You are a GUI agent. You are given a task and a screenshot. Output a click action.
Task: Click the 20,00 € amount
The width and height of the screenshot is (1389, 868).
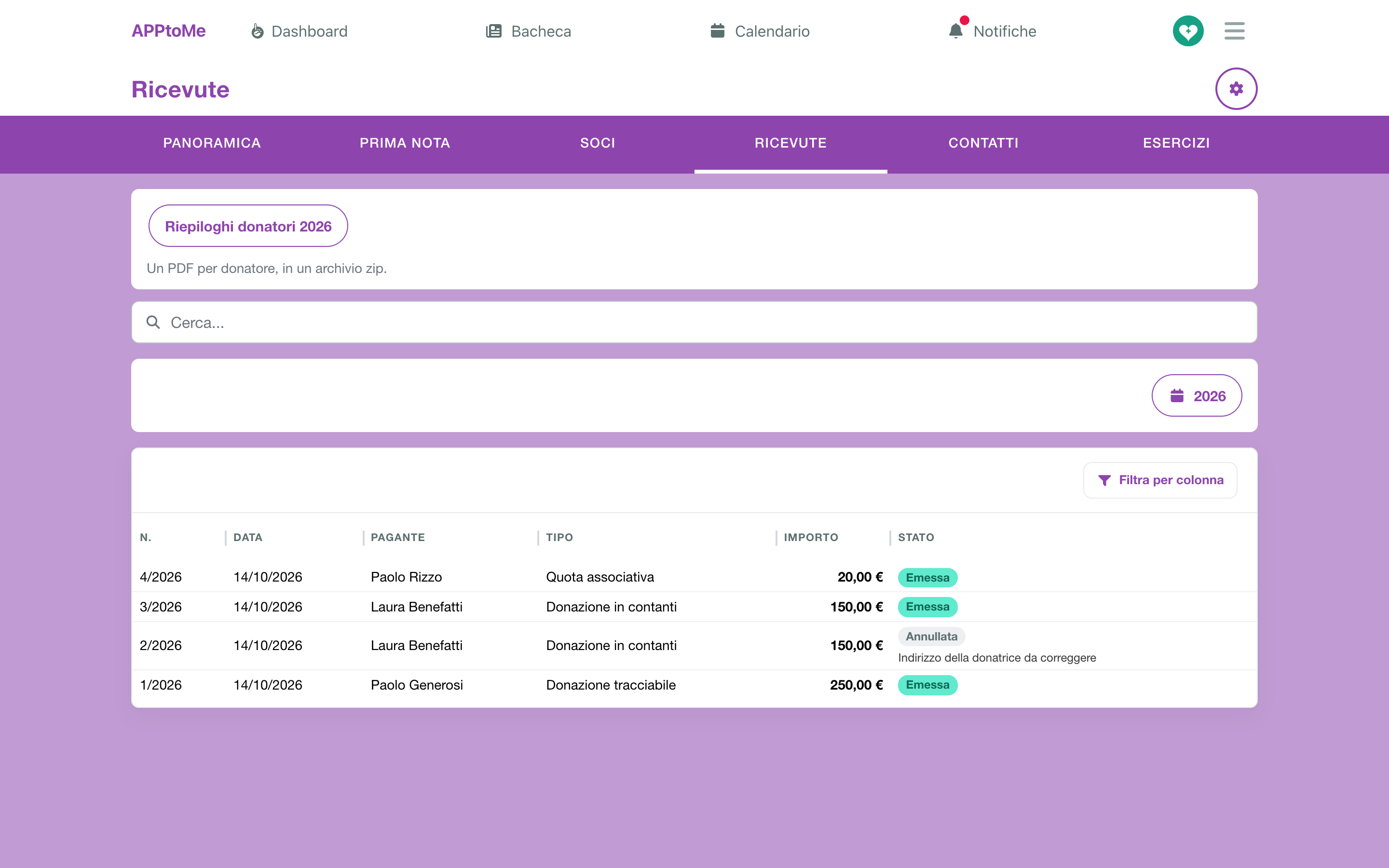point(860,577)
